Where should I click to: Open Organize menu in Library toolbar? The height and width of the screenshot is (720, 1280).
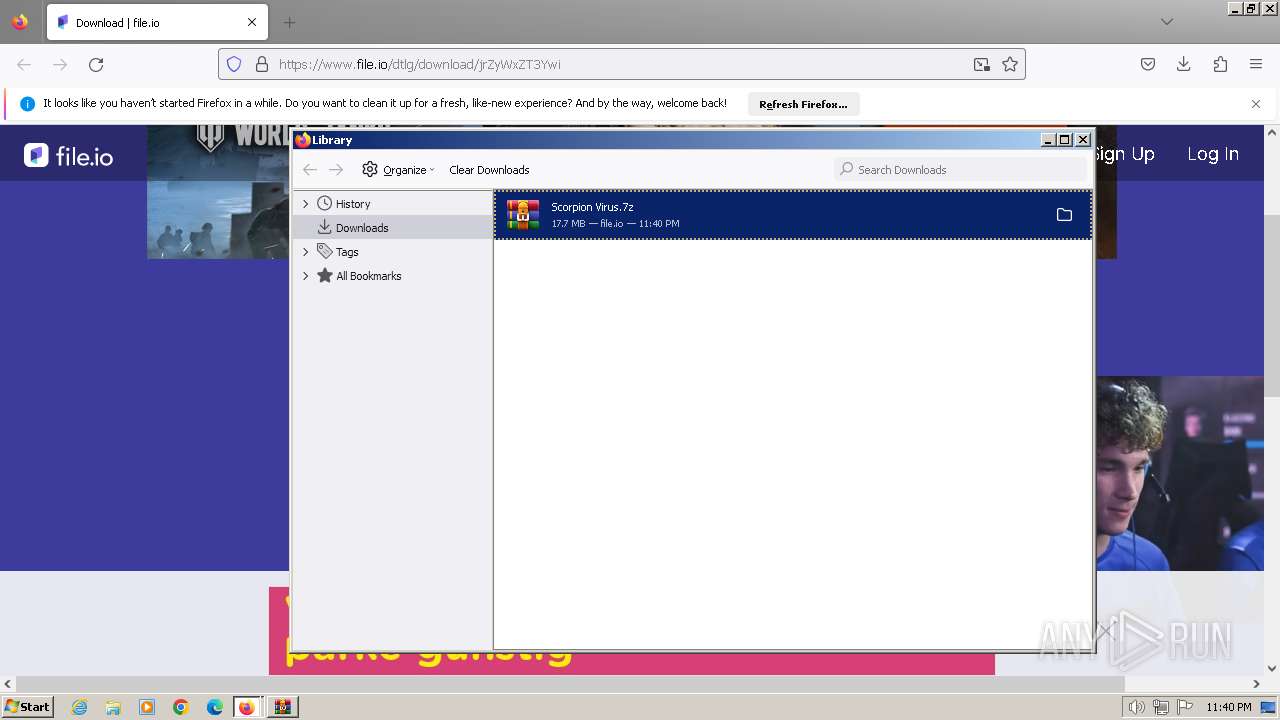click(x=398, y=170)
